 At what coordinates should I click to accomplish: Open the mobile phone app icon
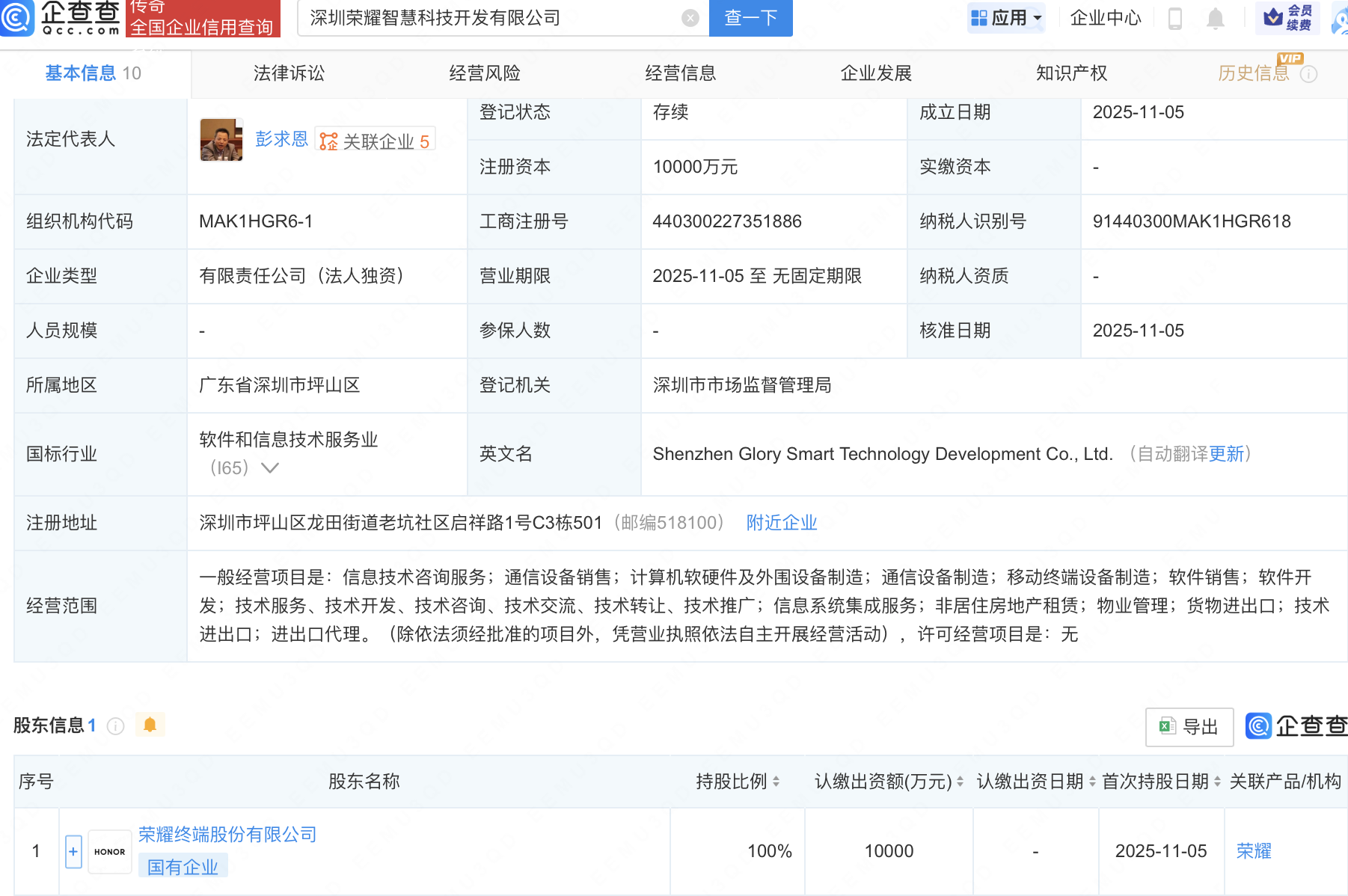click(x=1174, y=18)
